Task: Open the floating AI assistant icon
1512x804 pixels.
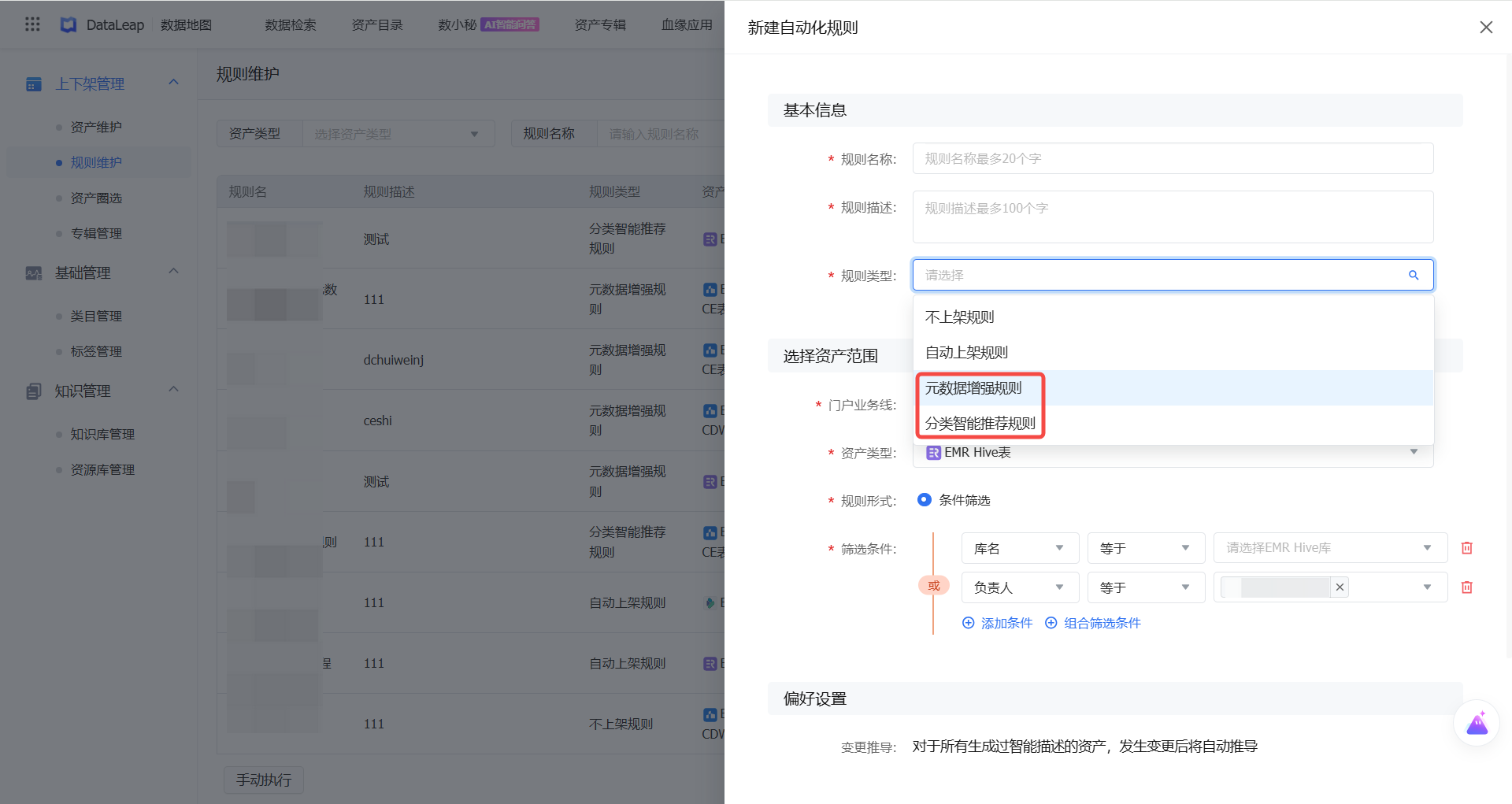Action: click(x=1477, y=723)
